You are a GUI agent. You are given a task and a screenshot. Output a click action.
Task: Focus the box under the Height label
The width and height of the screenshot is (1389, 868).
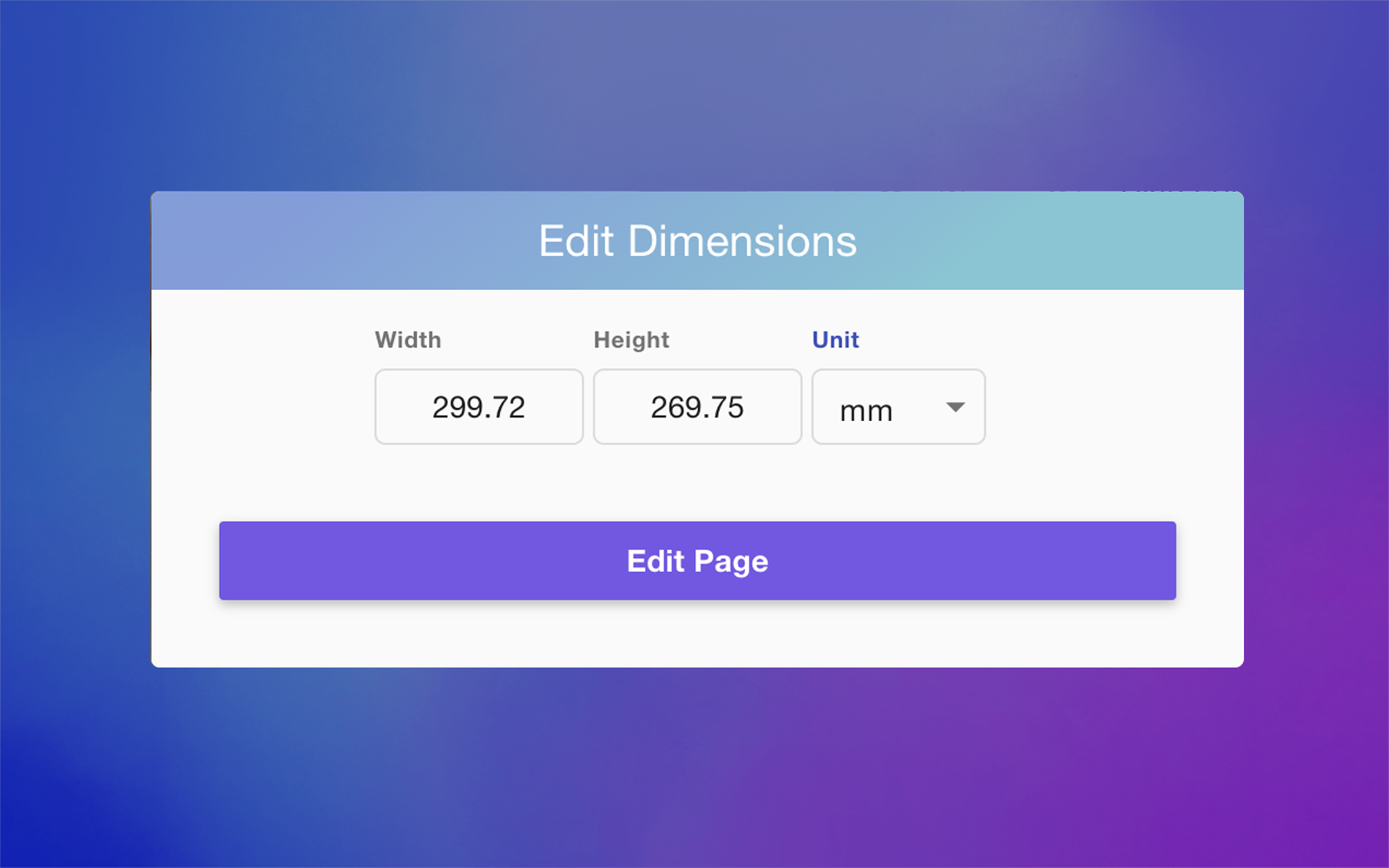click(697, 407)
